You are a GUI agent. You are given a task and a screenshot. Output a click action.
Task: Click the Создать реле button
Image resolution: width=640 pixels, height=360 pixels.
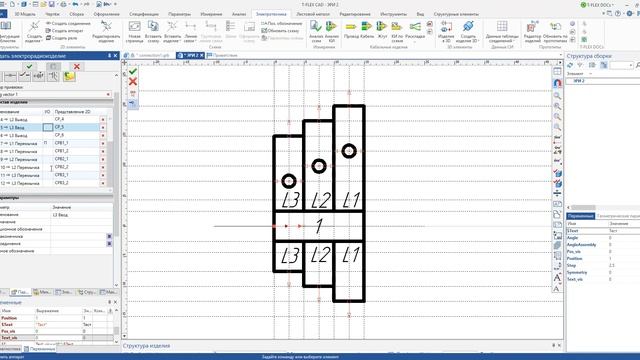[62, 38]
